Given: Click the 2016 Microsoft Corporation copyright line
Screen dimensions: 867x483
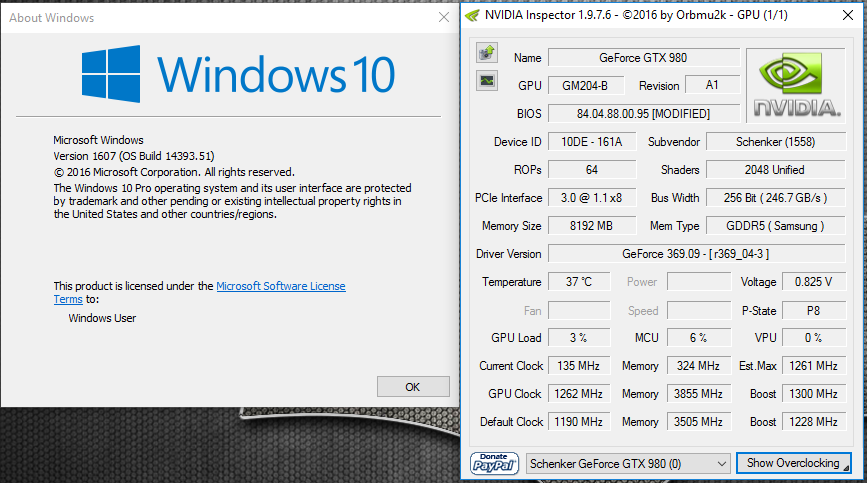Looking at the screenshot, I should [174, 172].
